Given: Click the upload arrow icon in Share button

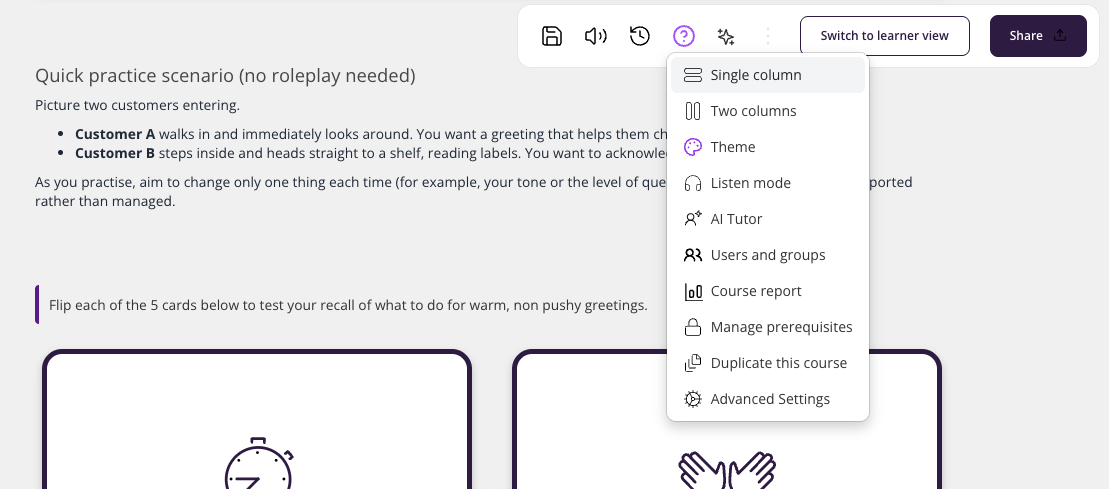Looking at the screenshot, I should point(1059,35).
